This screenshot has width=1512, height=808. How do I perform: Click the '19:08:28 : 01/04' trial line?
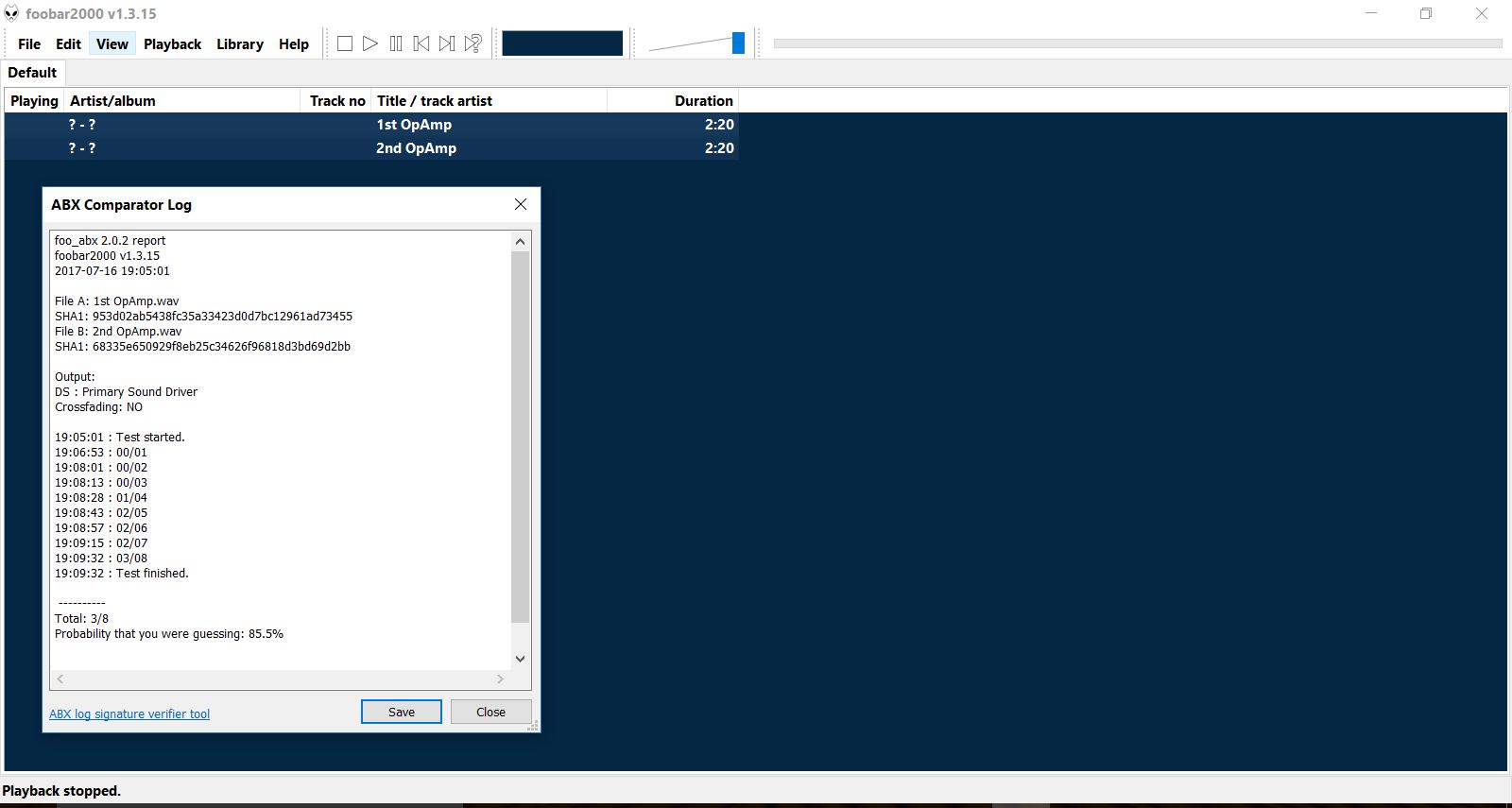click(101, 498)
